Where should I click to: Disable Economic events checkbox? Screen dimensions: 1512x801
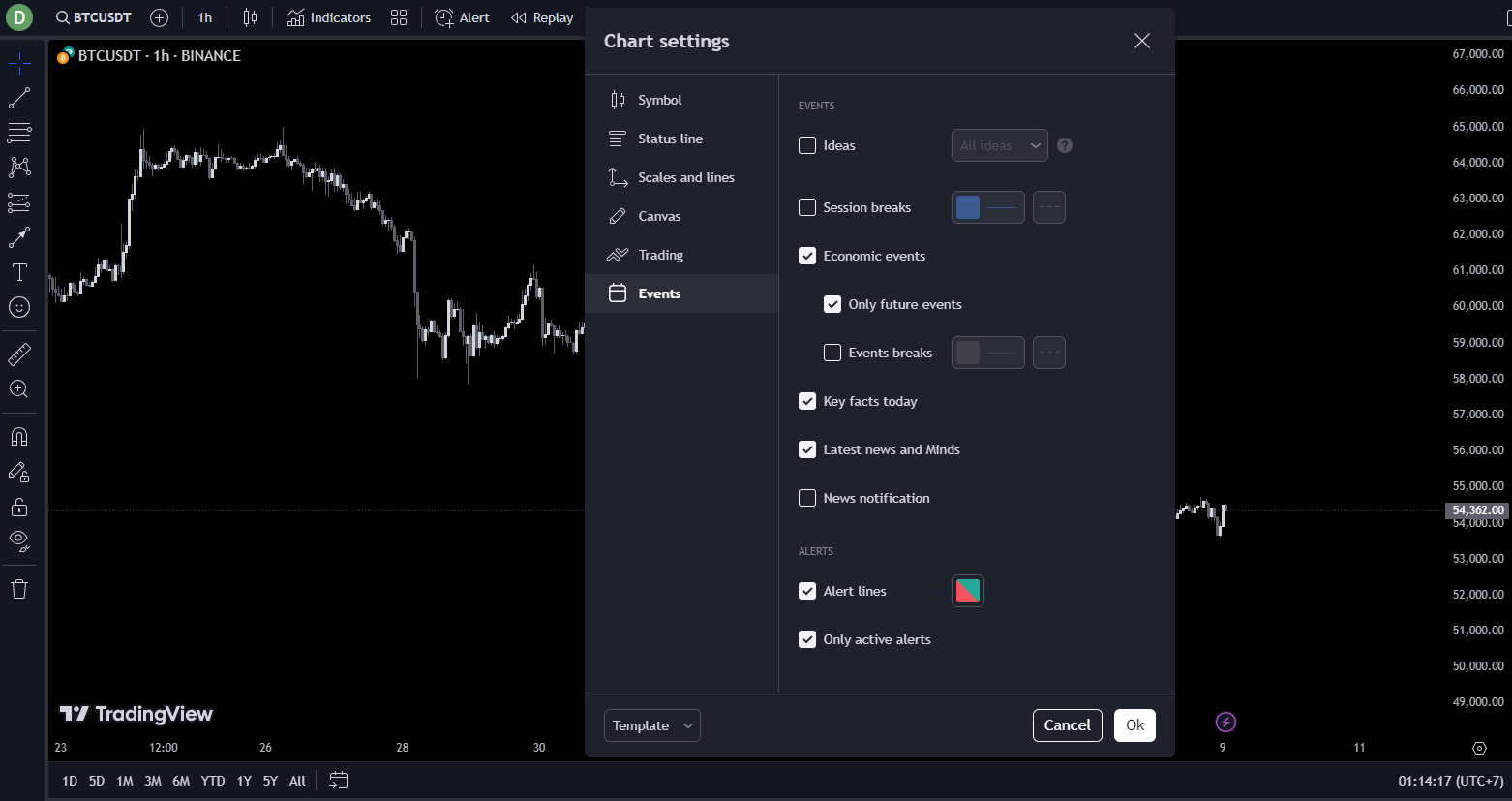(807, 256)
